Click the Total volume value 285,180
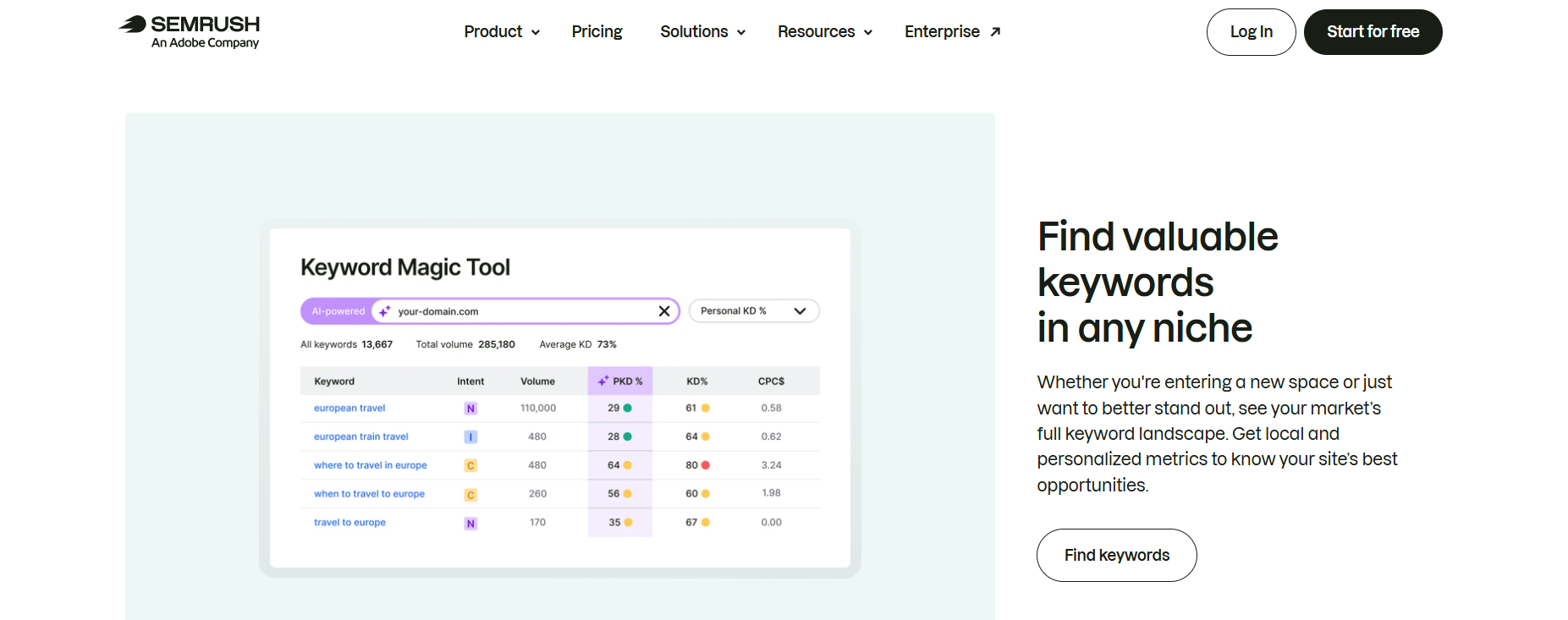Viewport: 1568px width, 620px height. [x=497, y=344]
